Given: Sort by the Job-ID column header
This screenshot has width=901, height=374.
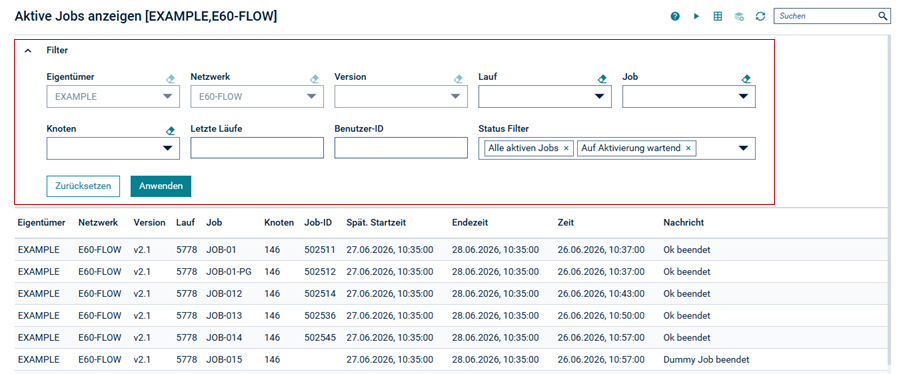Looking at the screenshot, I should 318,222.
